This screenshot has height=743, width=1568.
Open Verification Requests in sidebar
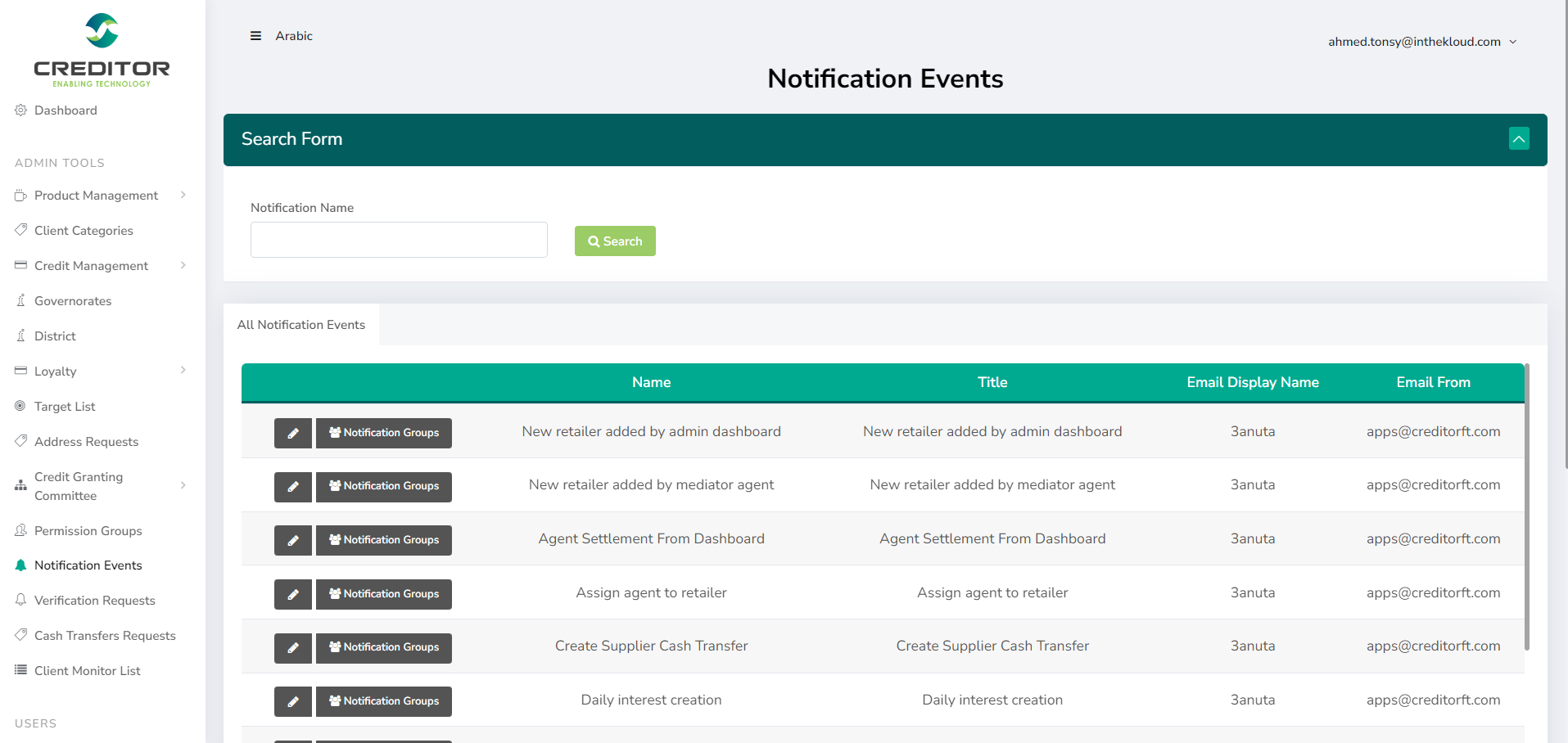point(94,601)
